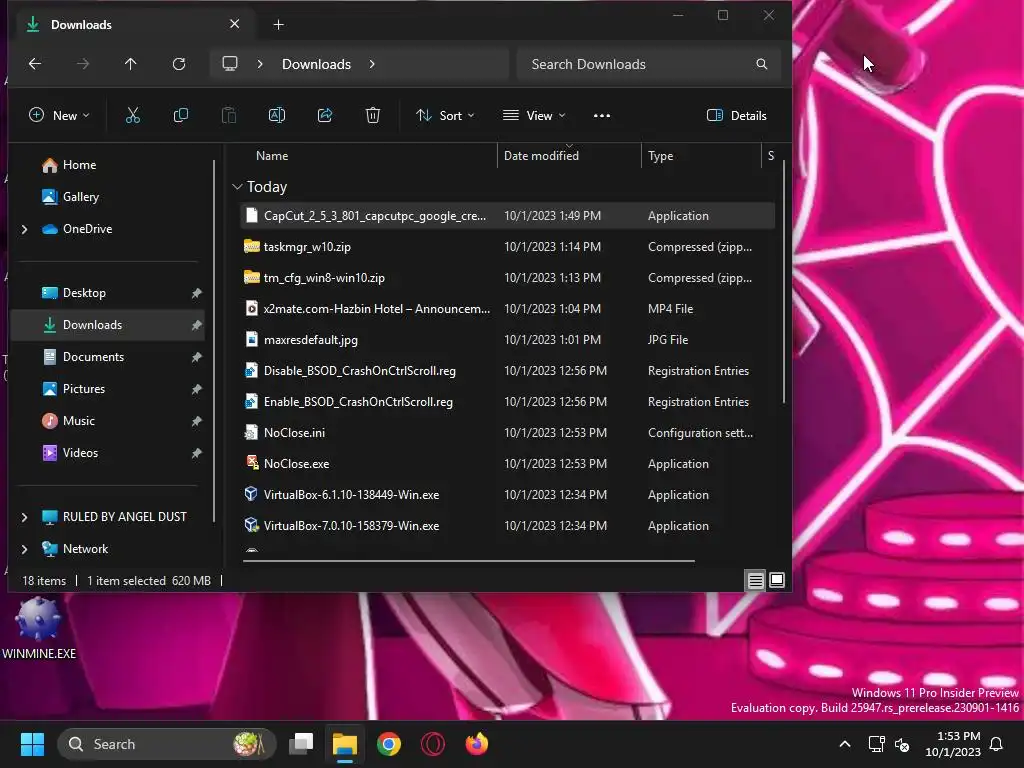
Task: Open Opera browser from the taskbar
Action: coord(433,744)
